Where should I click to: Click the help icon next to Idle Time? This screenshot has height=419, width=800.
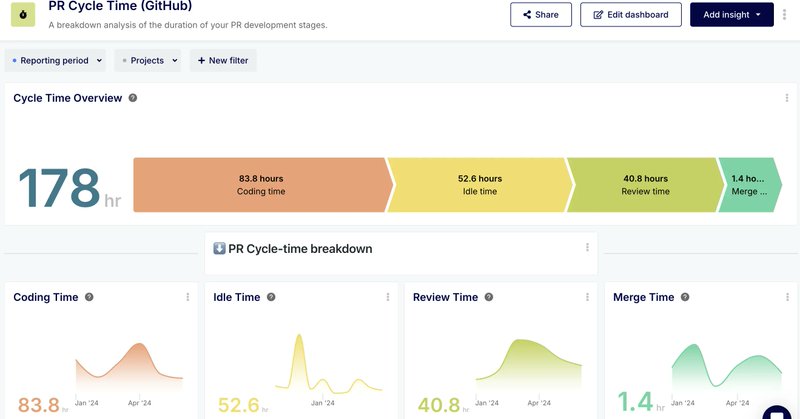click(271, 297)
